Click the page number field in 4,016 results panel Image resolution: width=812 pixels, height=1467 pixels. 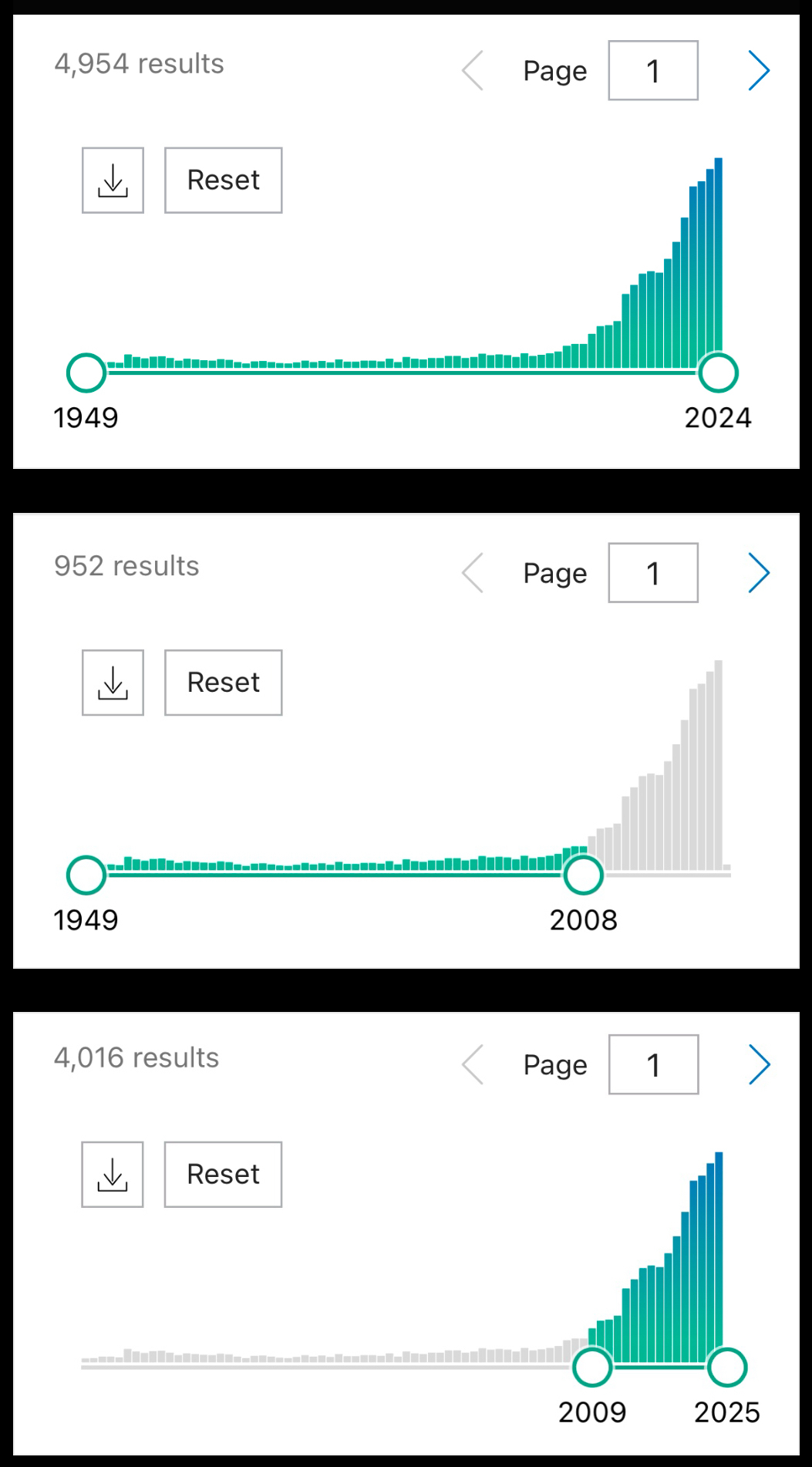tap(653, 1064)
